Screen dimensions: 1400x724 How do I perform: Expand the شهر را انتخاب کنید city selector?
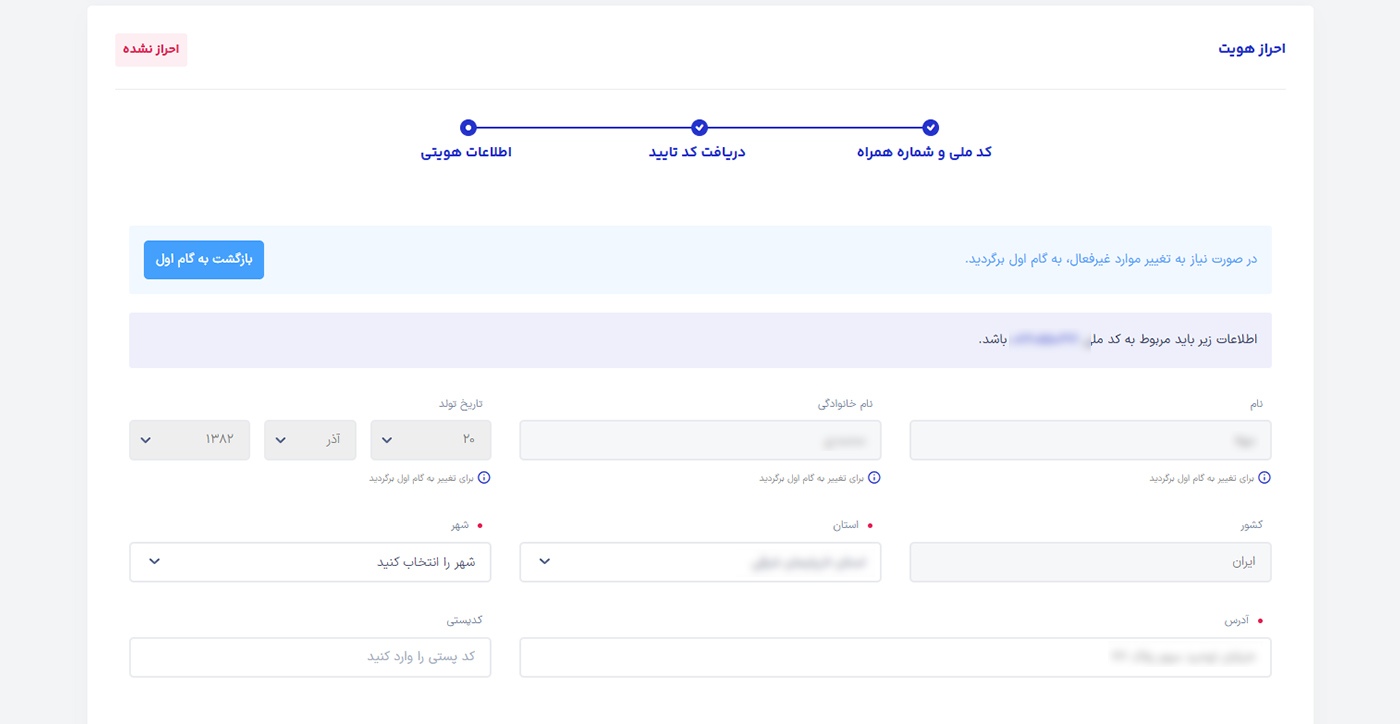pyautogui.click(x=310, y=561)
